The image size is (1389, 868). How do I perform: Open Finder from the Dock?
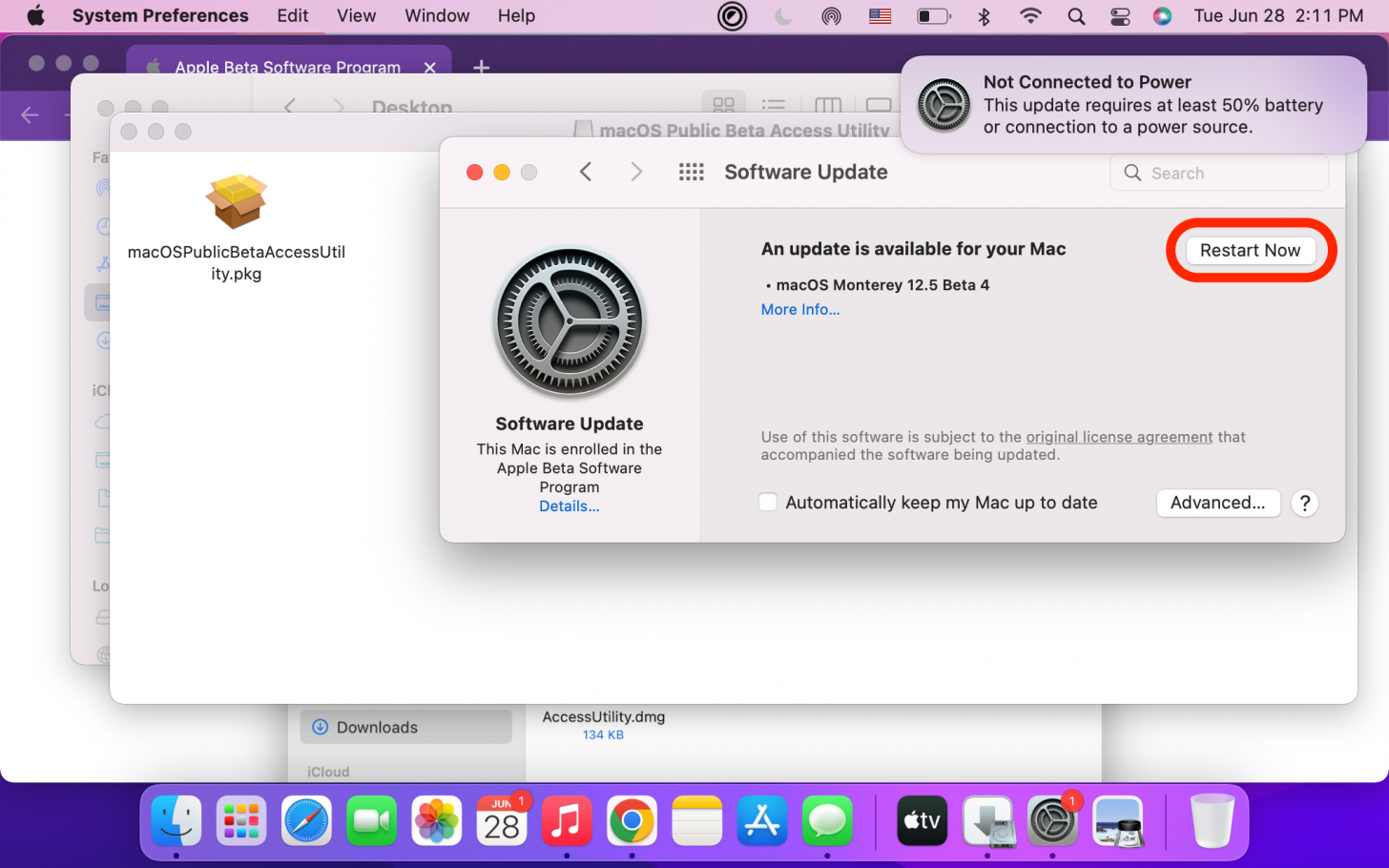click(x=176, y=820)
